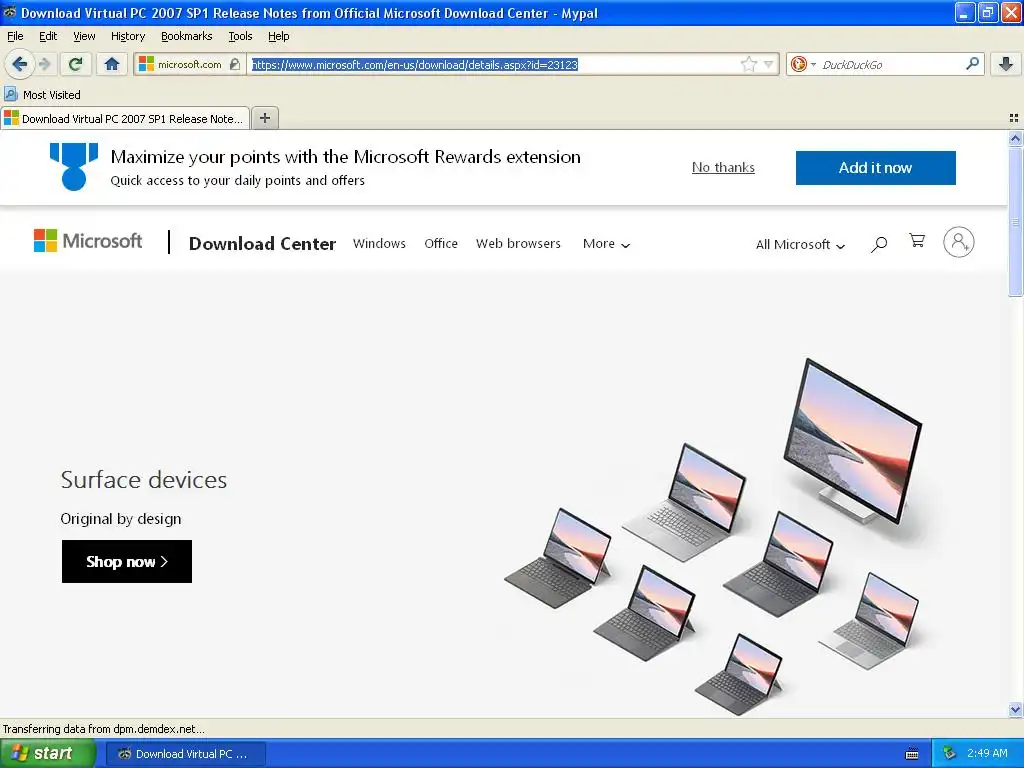Image resolution: width=1024 pixels, height=768 pixels.
Task: Click the DuckDuckGo search input field
Action: pyautogui.click(x=889, y=64)
